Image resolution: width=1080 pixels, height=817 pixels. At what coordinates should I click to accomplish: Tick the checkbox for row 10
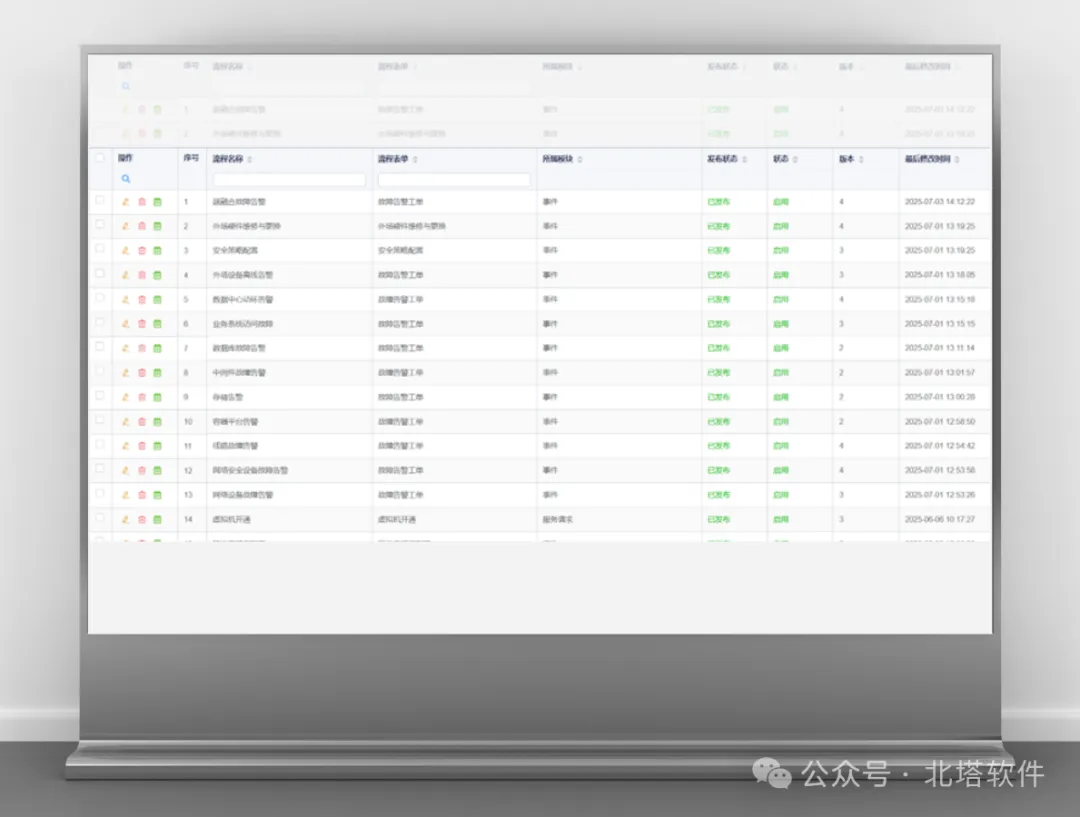(100, 420)
